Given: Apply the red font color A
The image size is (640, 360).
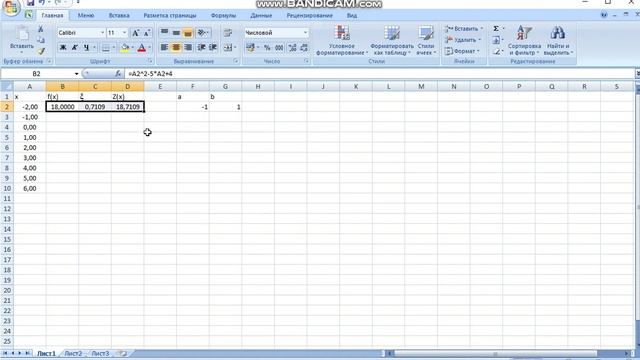Looking at the screenshot, I should [x=142, y=48].
